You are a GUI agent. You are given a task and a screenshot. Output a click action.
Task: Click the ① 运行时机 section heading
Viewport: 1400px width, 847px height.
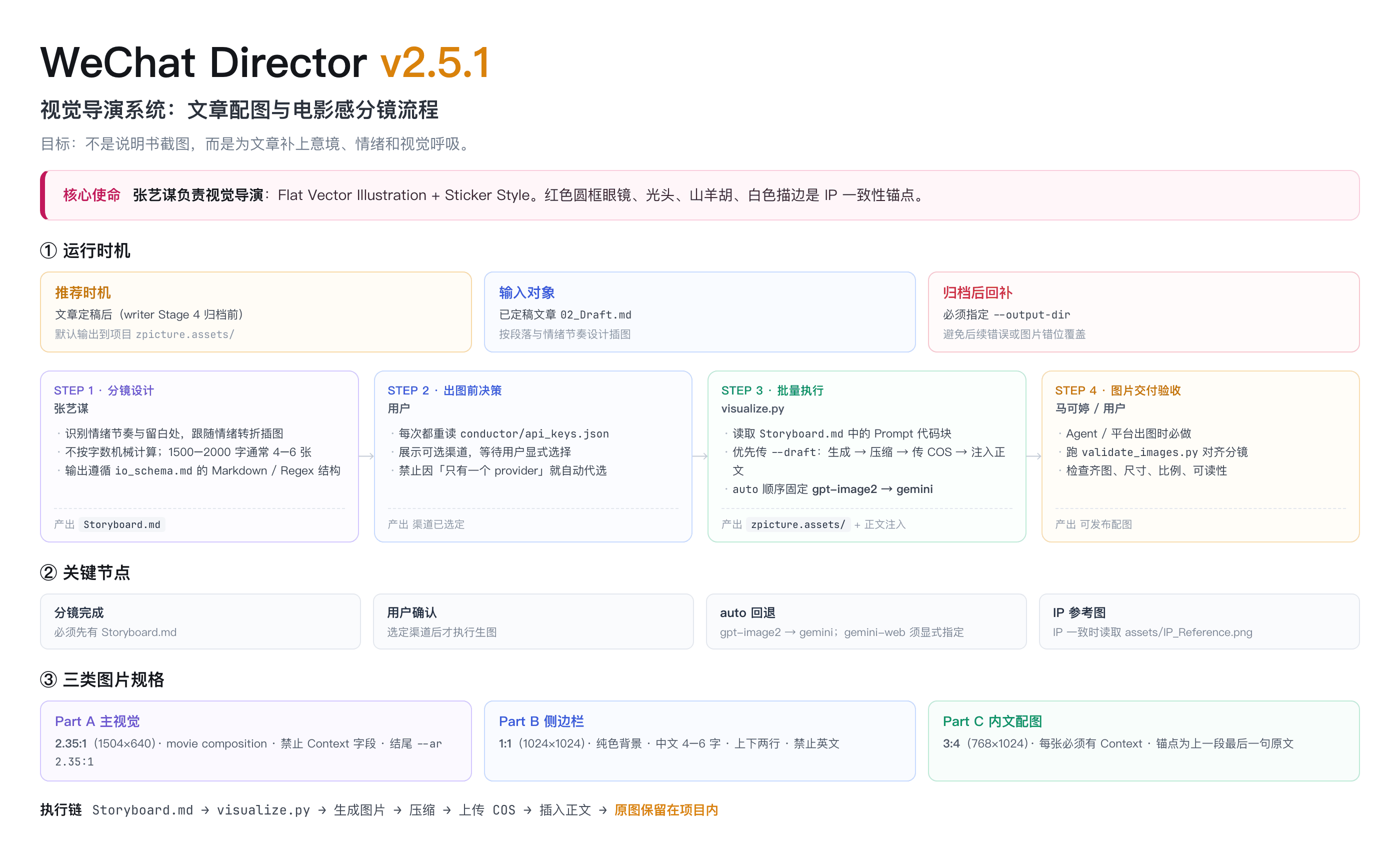tap(85, 250)
